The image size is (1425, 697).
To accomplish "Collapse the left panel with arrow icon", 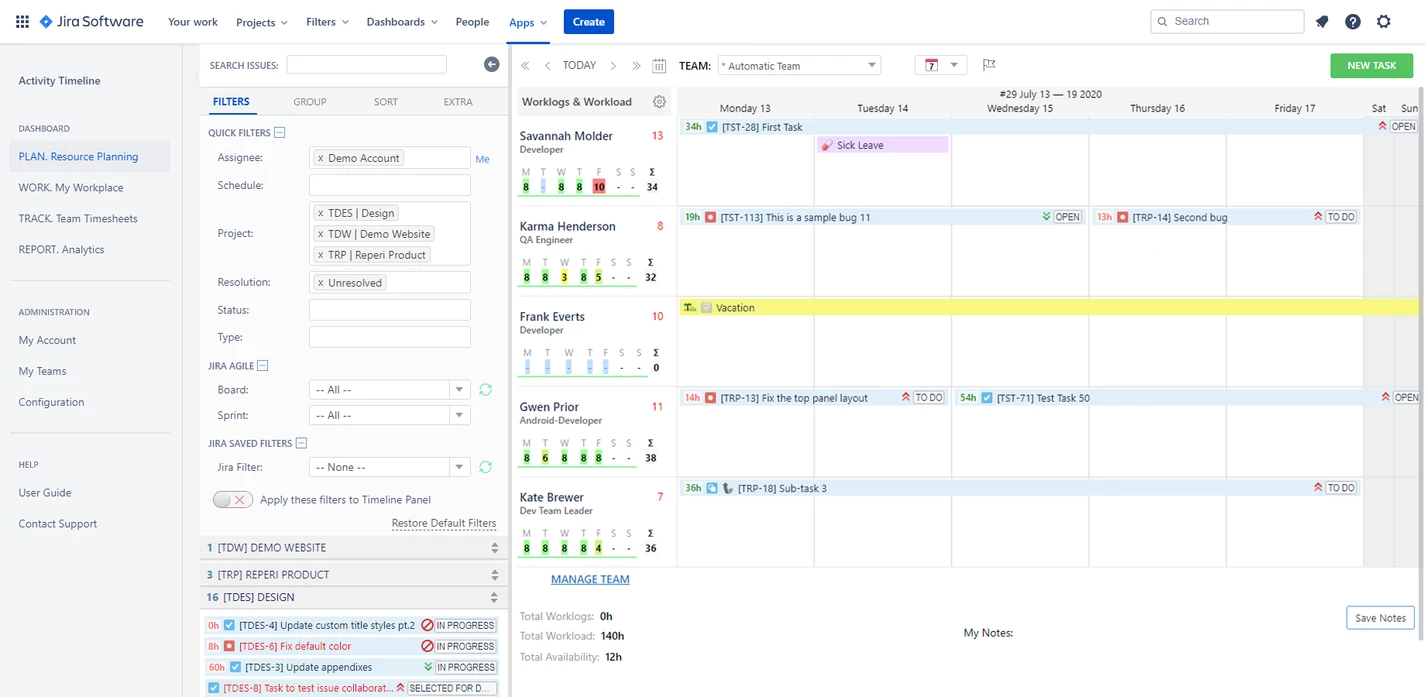I will pos(491,65).
